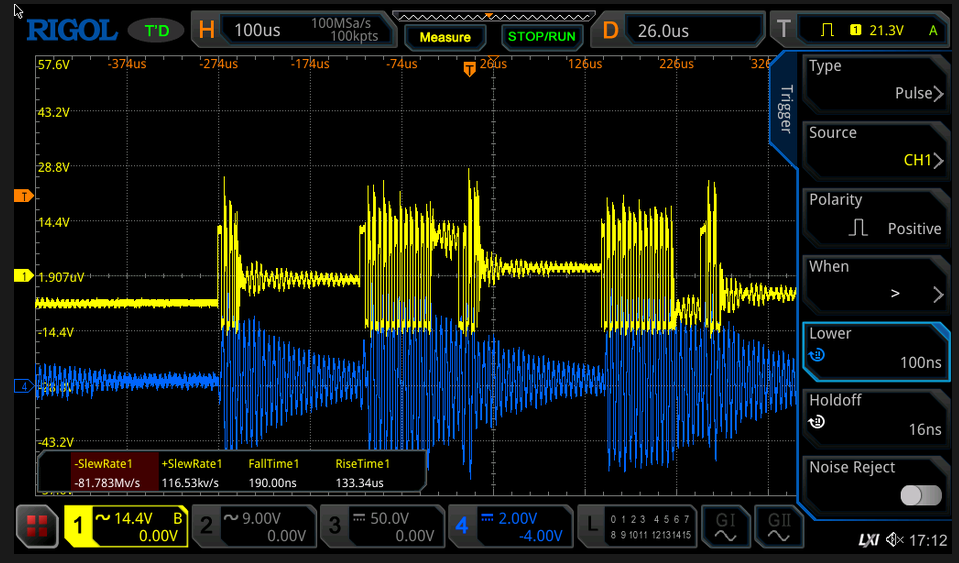Click the pulse trigger symbol in top bar
The height and width of the screenshot is (563, 959).
point(828,29)
